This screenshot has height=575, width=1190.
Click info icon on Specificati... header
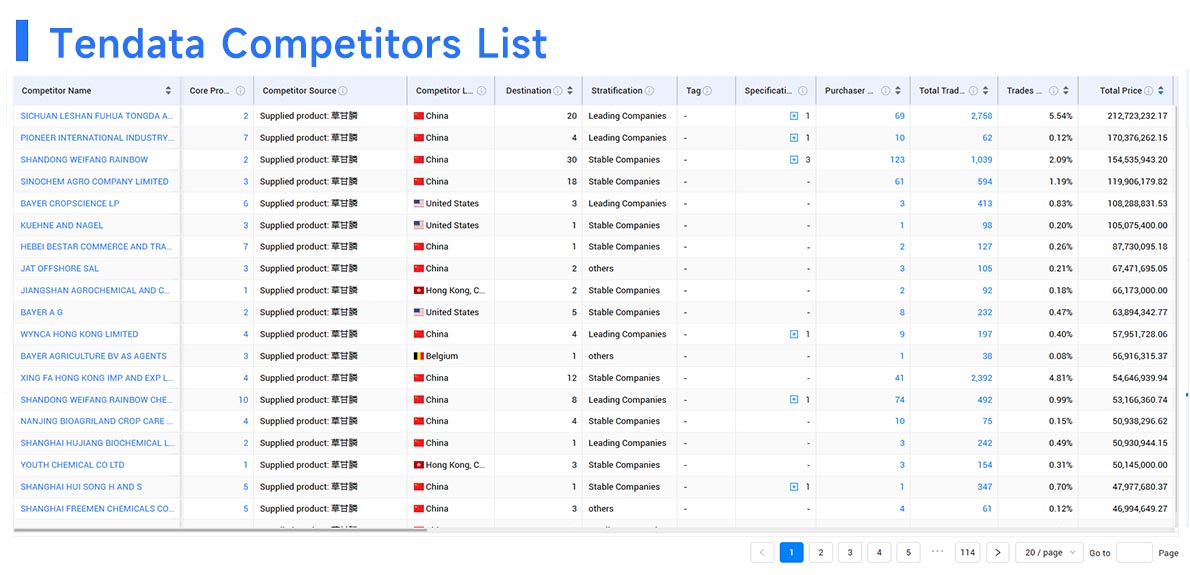[803, 91]
